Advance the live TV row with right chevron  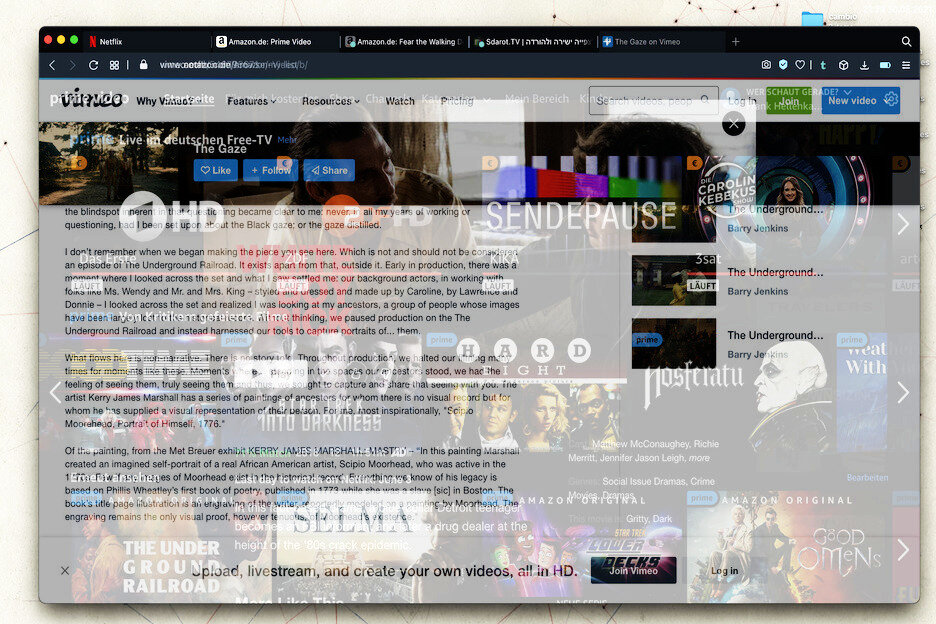pyautogui.click(x=903, y=225)
